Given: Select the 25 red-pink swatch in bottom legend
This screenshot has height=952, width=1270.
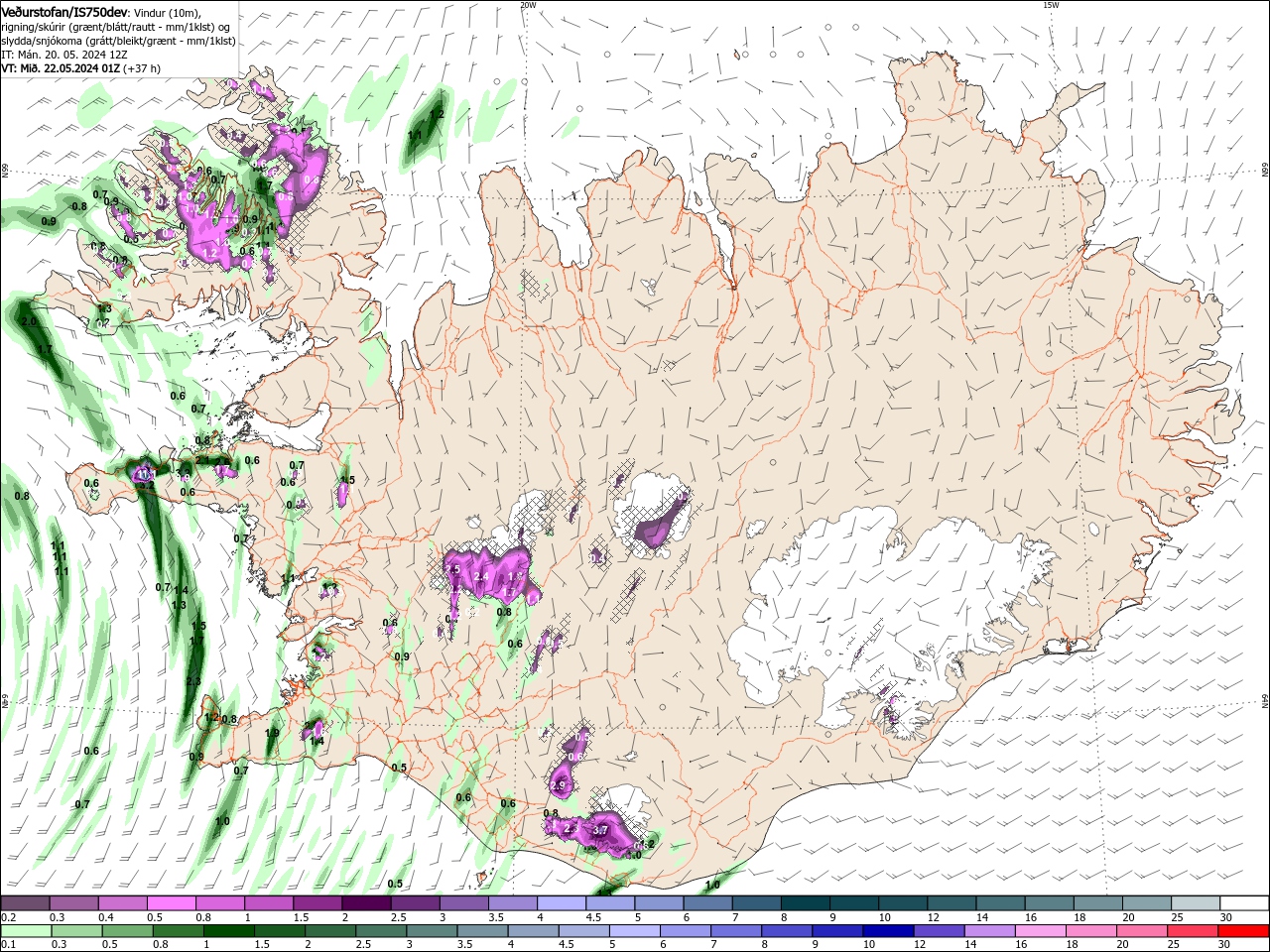Looking at the screenshot, I should tap(1192, 931).
